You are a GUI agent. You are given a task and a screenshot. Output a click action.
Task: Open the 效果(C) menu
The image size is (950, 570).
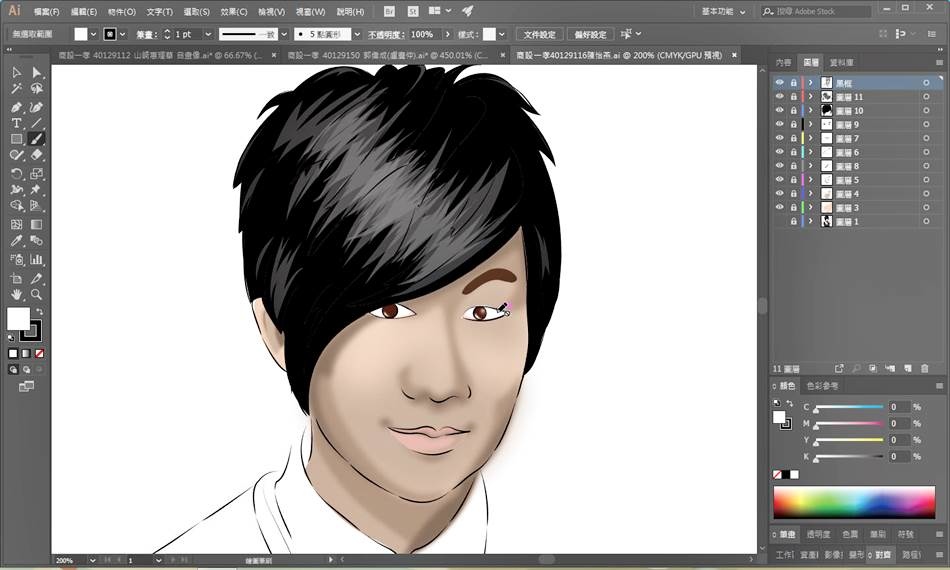(234, 12)
